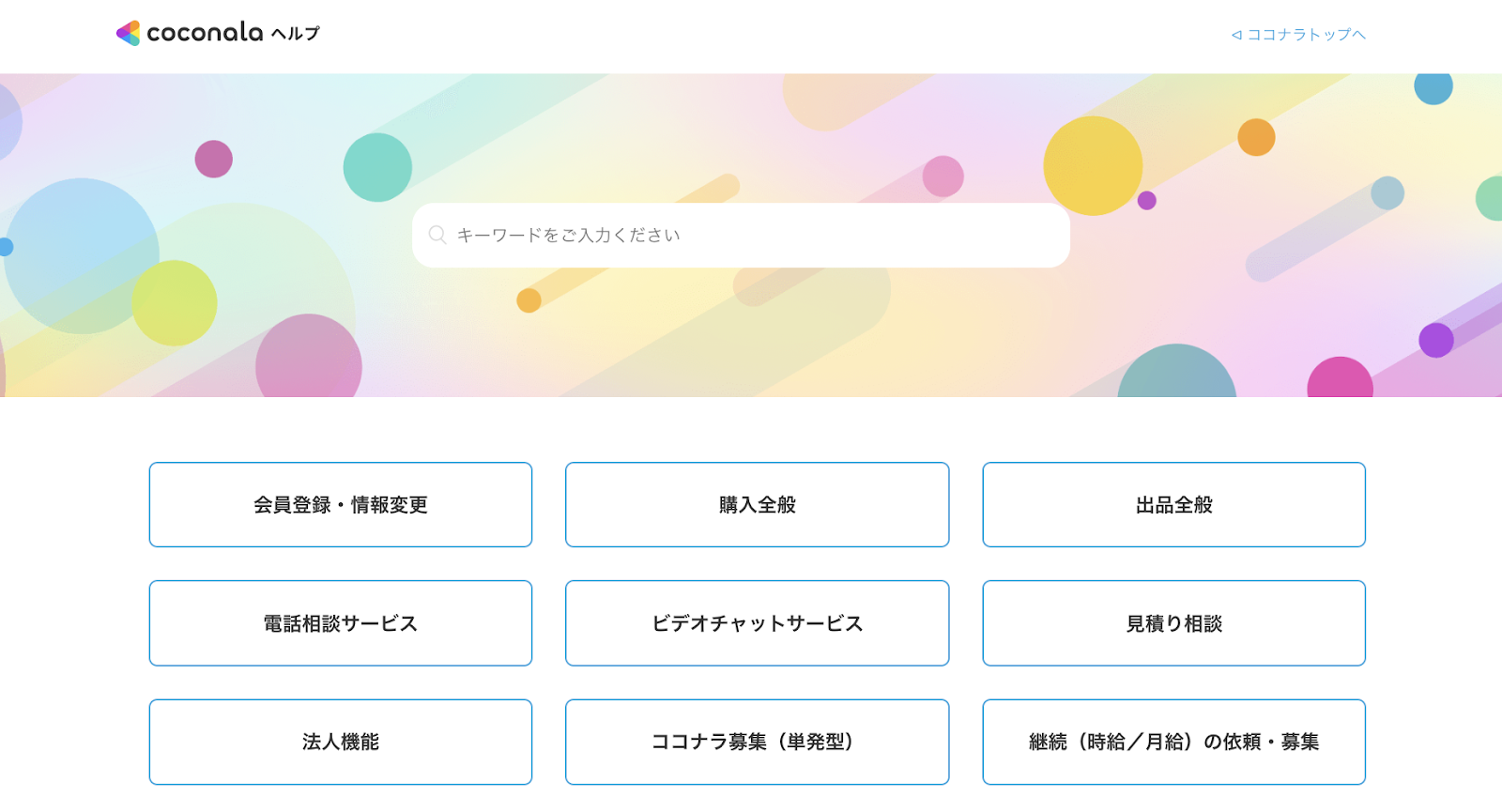Screen dimensions: 1502x812
Task: Open the 法人機能 help section
Action: tap(340, 741)
